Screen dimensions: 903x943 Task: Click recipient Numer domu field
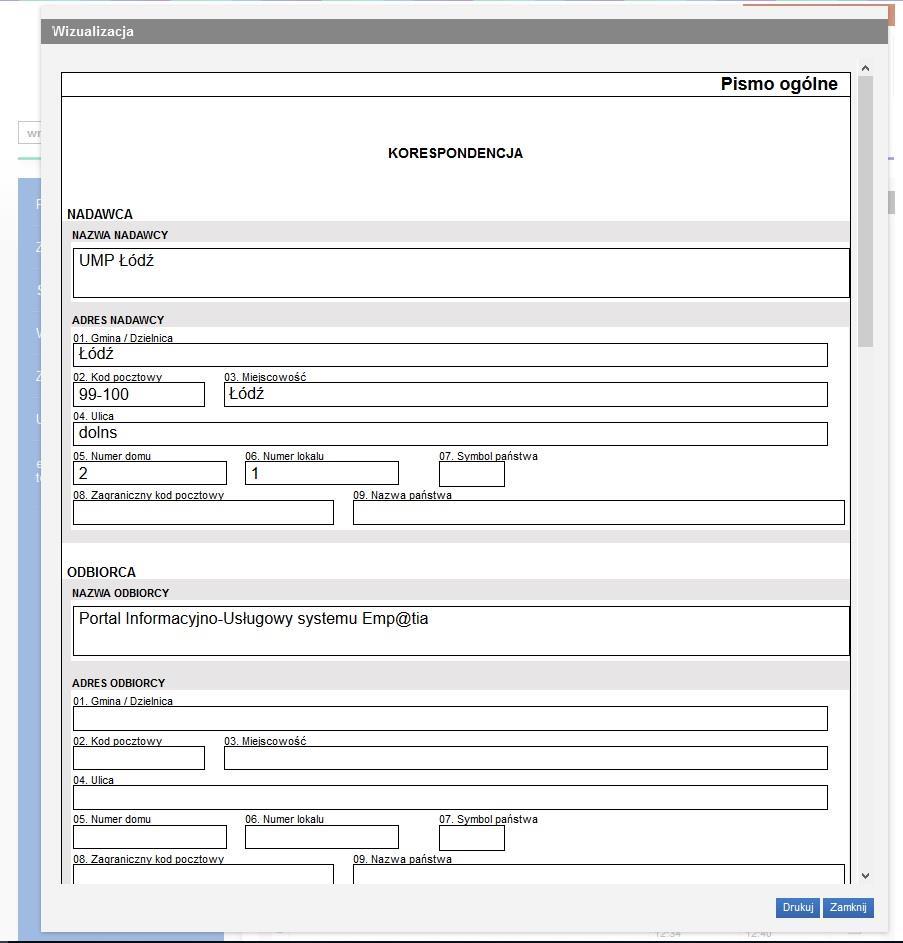coord(150,837)
